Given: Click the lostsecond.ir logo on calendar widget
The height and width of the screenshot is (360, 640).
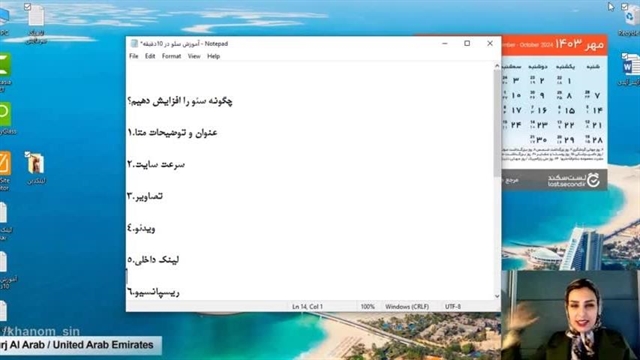Looking at the screenshot, I should [573, 180].
